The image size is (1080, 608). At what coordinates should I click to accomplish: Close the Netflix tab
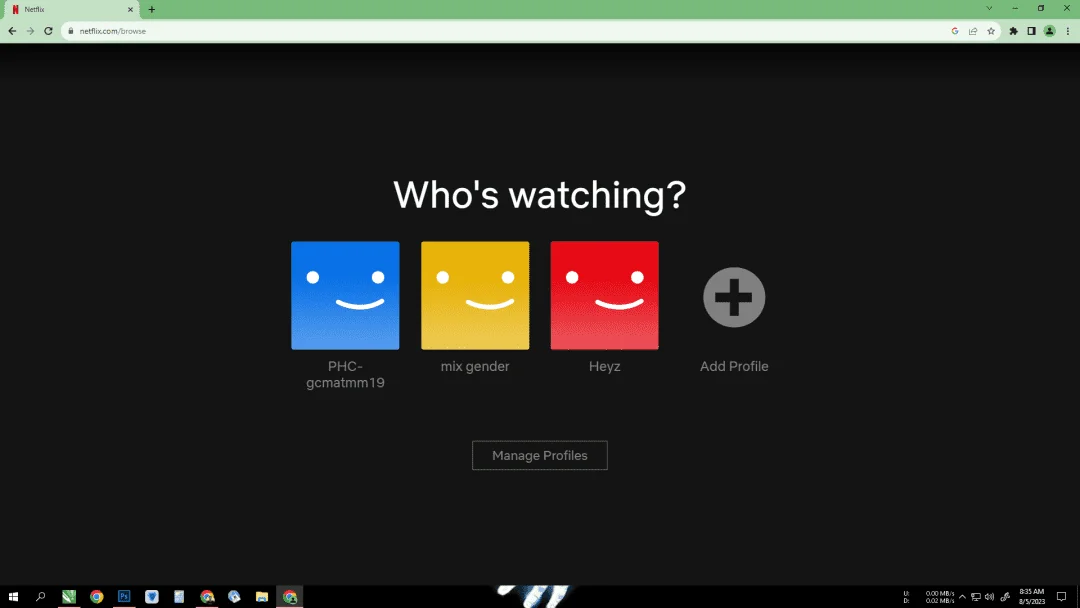pos(130,10)
